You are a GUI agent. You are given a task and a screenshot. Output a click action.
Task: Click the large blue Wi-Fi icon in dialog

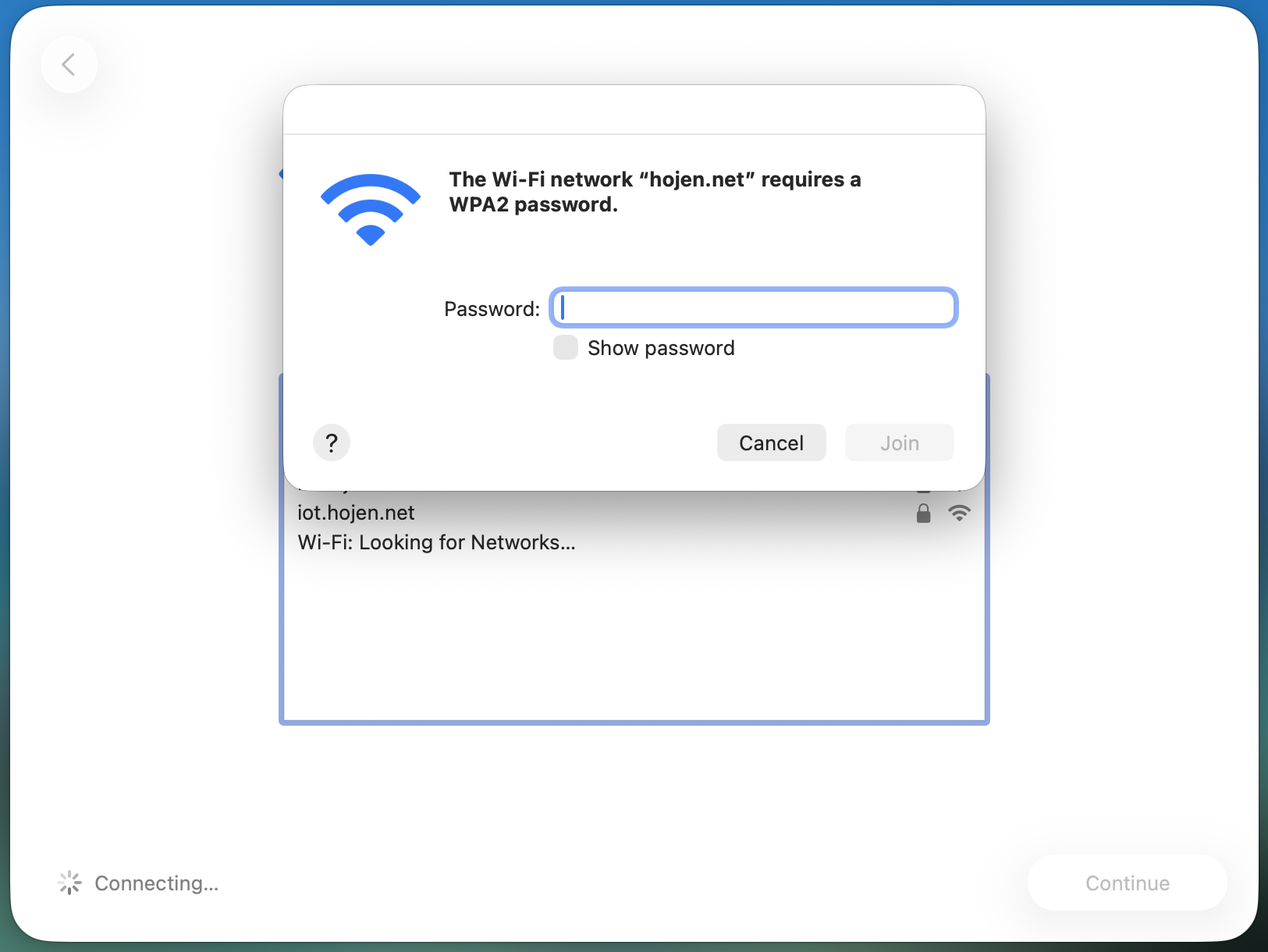pyautogui.click(x=371, y=209)
